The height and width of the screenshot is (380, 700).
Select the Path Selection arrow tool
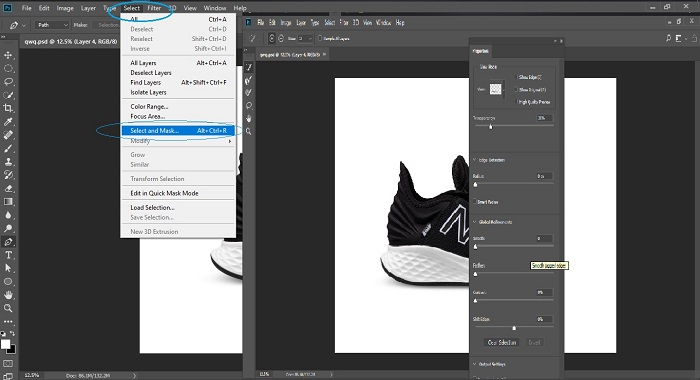(x=8, y=268)
